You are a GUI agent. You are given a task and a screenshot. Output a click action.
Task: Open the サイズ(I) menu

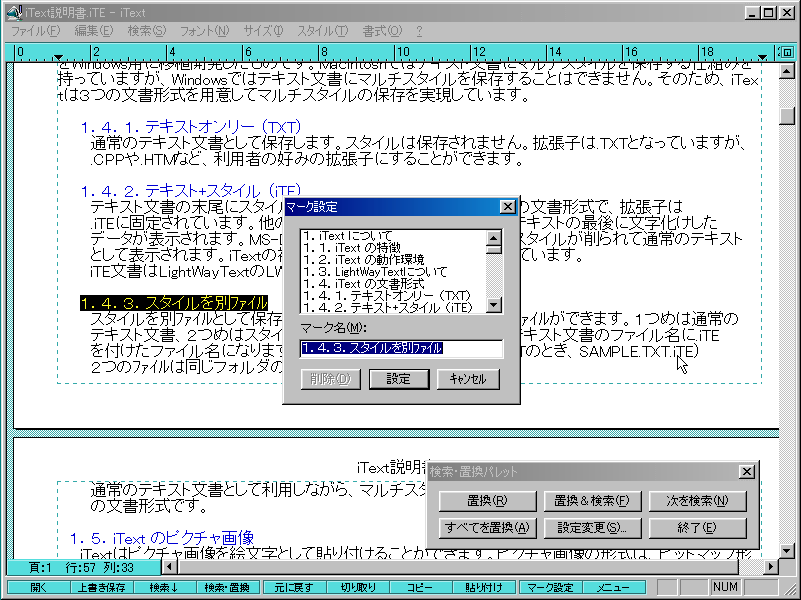[x=263, y=31]
